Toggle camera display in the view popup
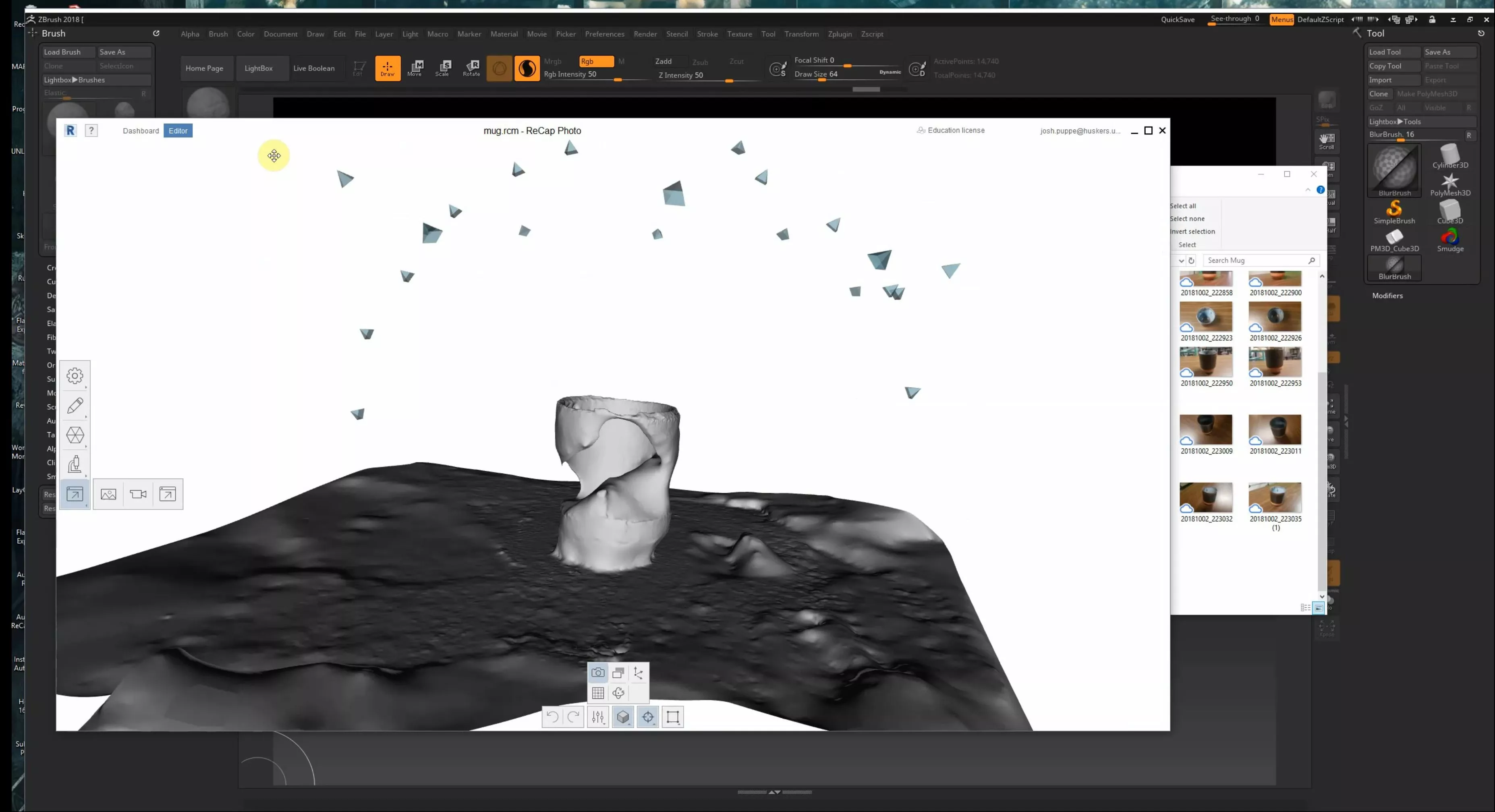The image size is (1495, 812). tap(598, 673)
